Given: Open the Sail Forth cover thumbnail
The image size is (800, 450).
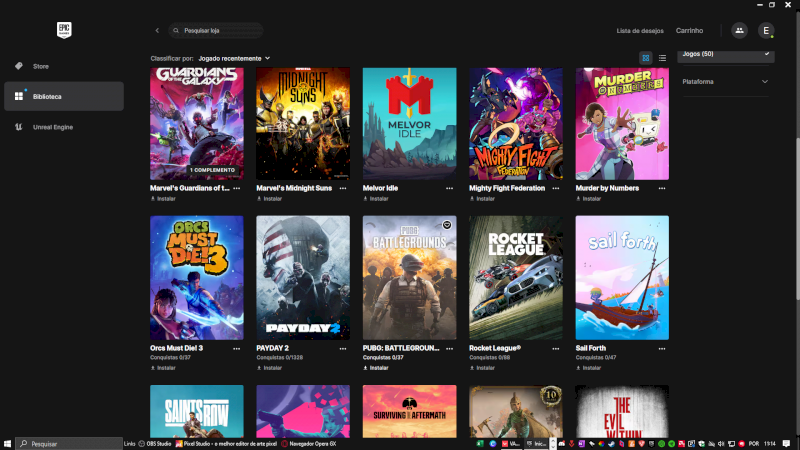Looking at the screenshot, I should pyautogui.click(x=622, y=278).
